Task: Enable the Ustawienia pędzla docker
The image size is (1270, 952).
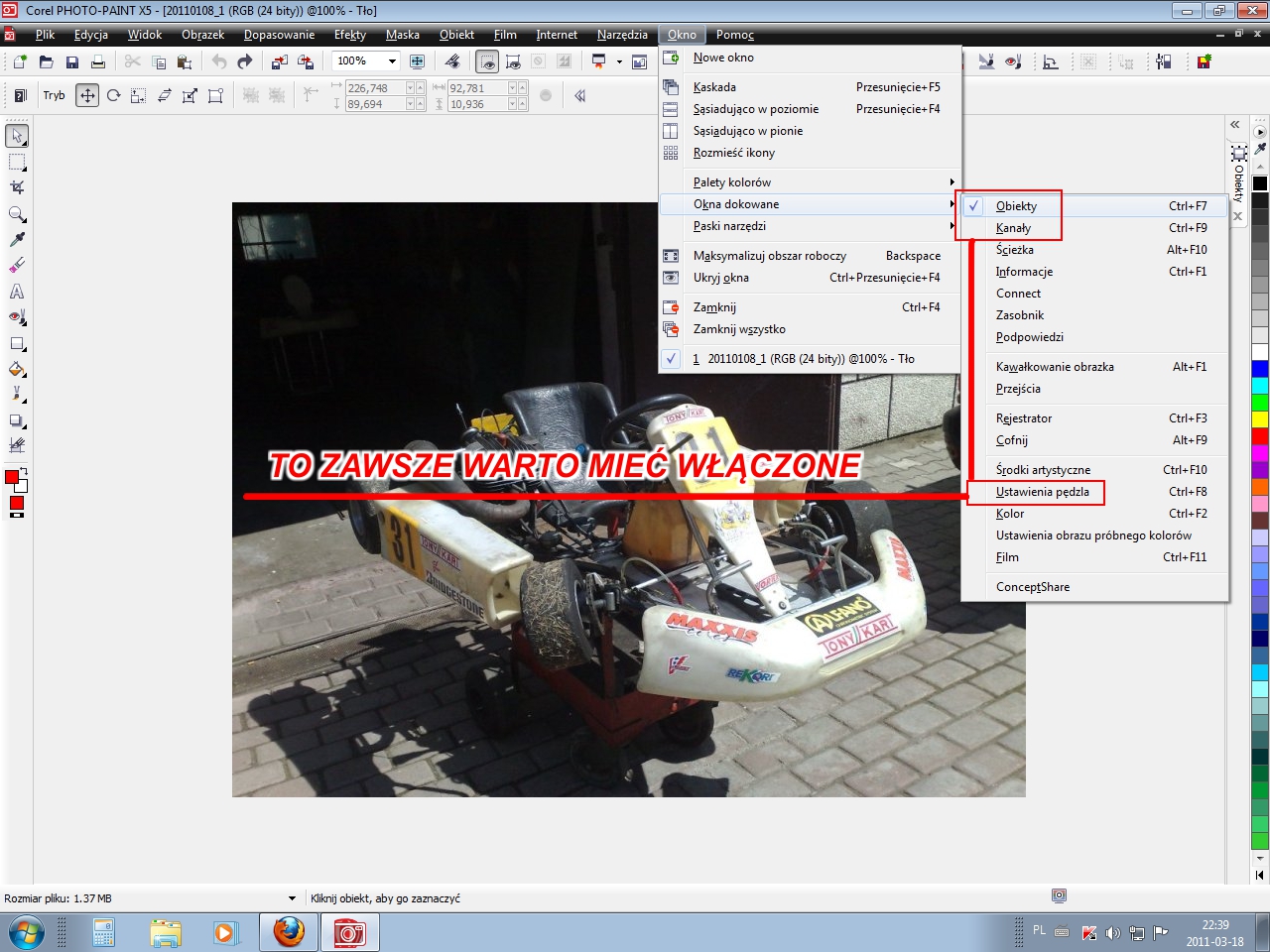Action: [1042, 492]
